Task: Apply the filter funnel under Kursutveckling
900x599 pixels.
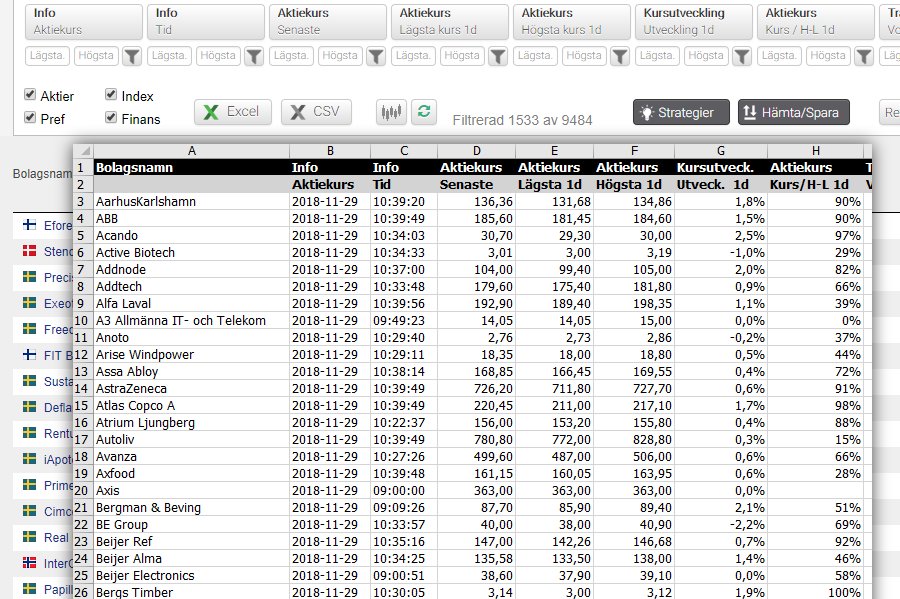Action: point(742,56)
